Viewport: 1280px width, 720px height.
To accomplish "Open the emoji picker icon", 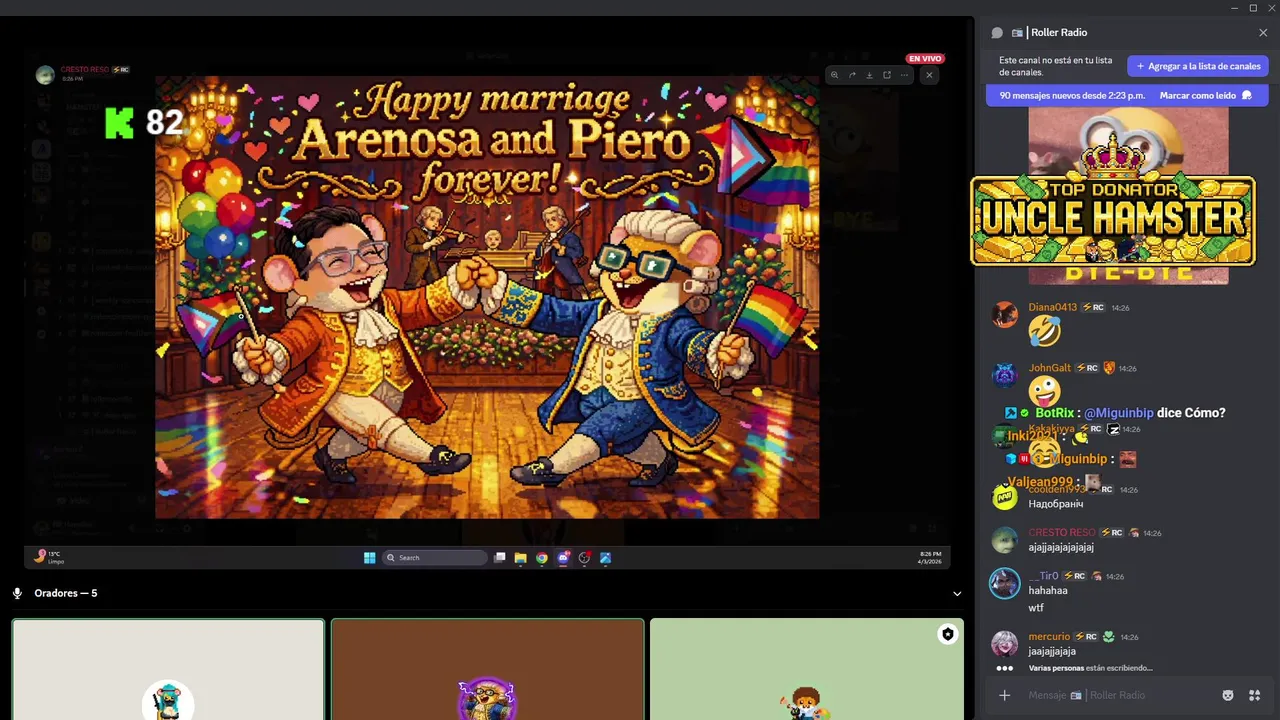I will click(1228, 695).
